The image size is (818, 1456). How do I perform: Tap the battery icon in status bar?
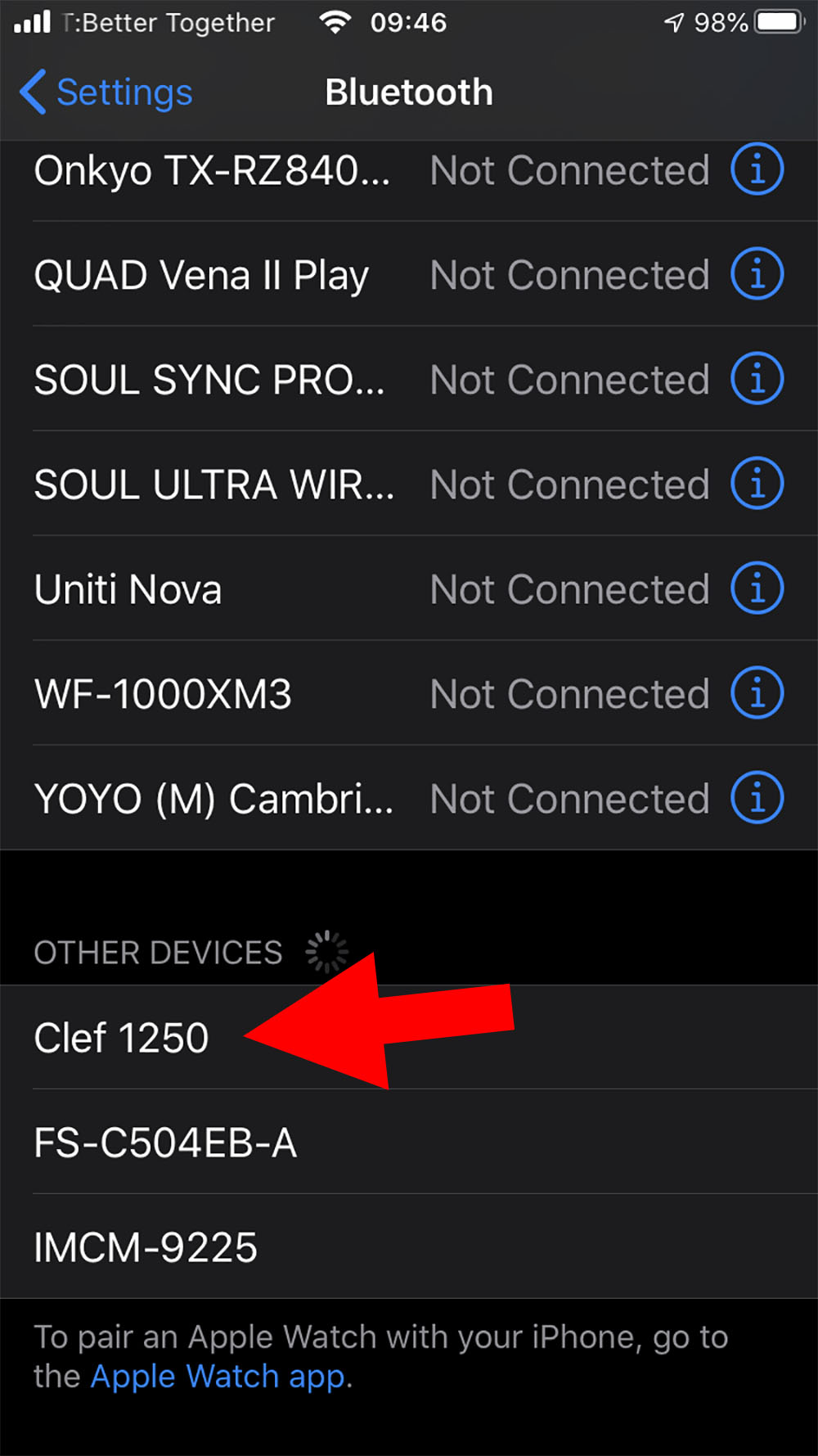coord(779,22)
